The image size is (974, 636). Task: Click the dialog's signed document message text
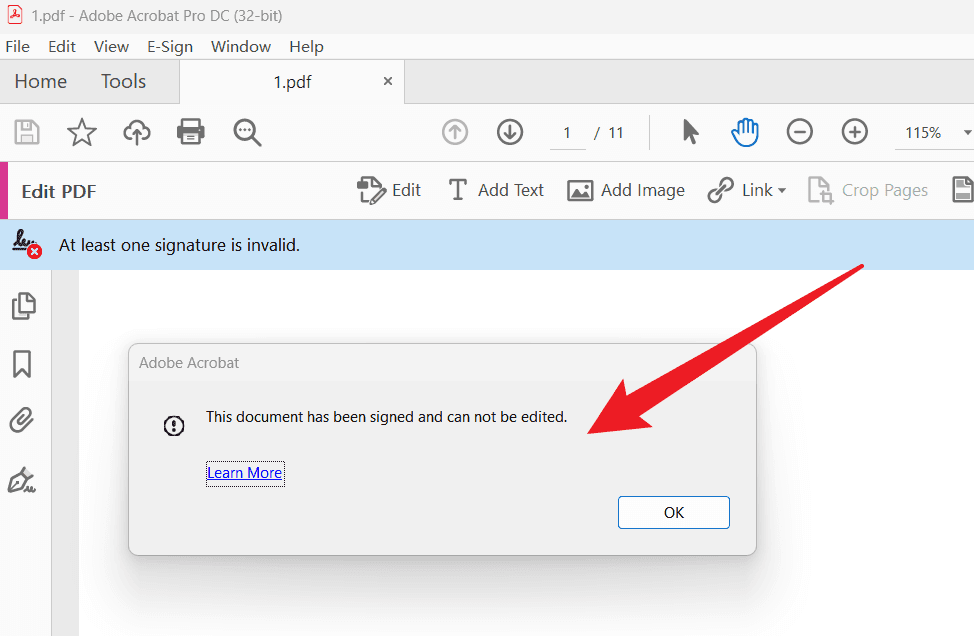coord(386,417)
